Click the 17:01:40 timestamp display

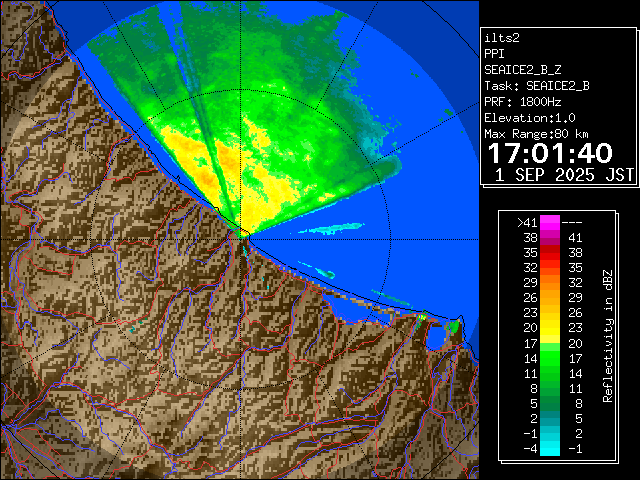(550, 154)
